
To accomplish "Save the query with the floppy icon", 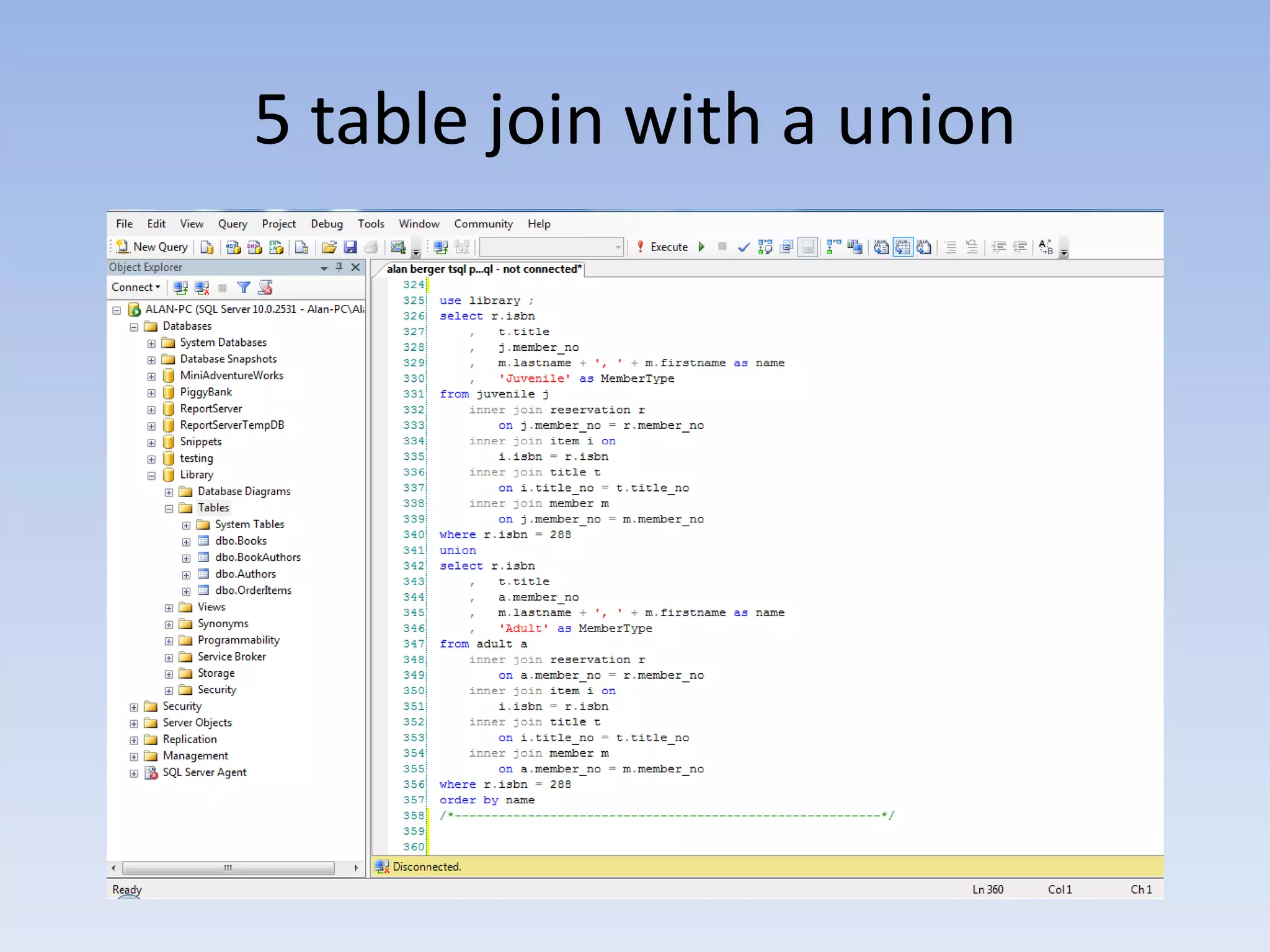I will click(350, 247).
